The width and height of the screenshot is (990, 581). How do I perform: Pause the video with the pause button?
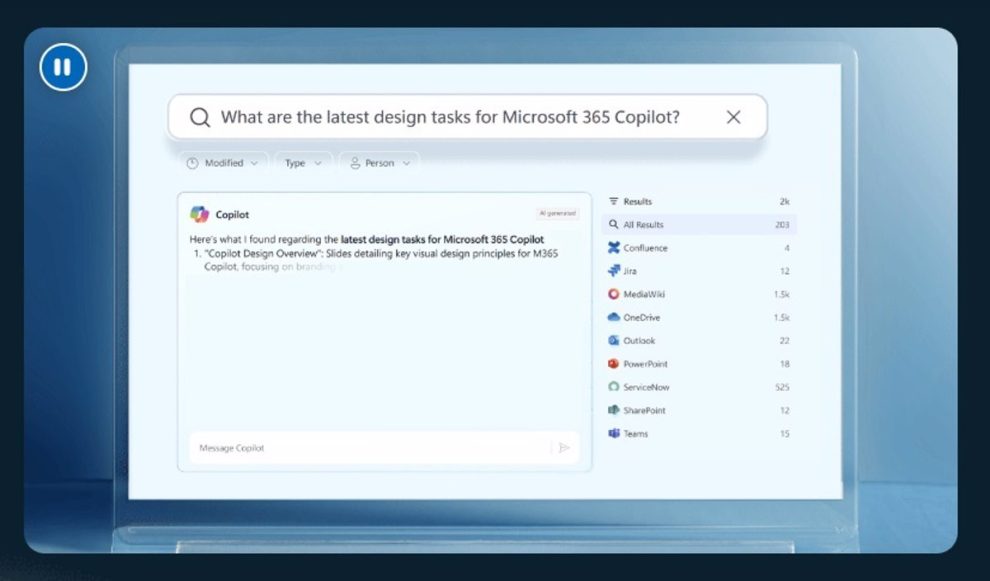(x=63, y=67)
